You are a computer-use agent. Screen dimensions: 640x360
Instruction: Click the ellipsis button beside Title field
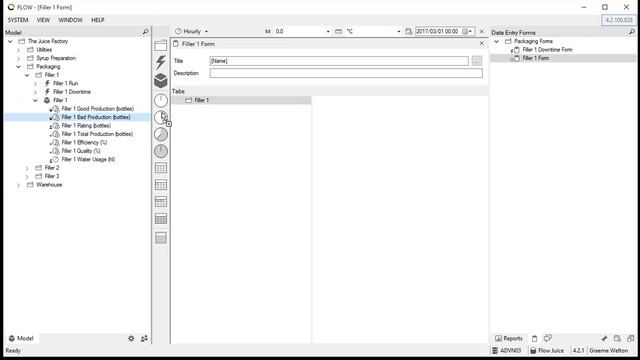click(476, 61)
